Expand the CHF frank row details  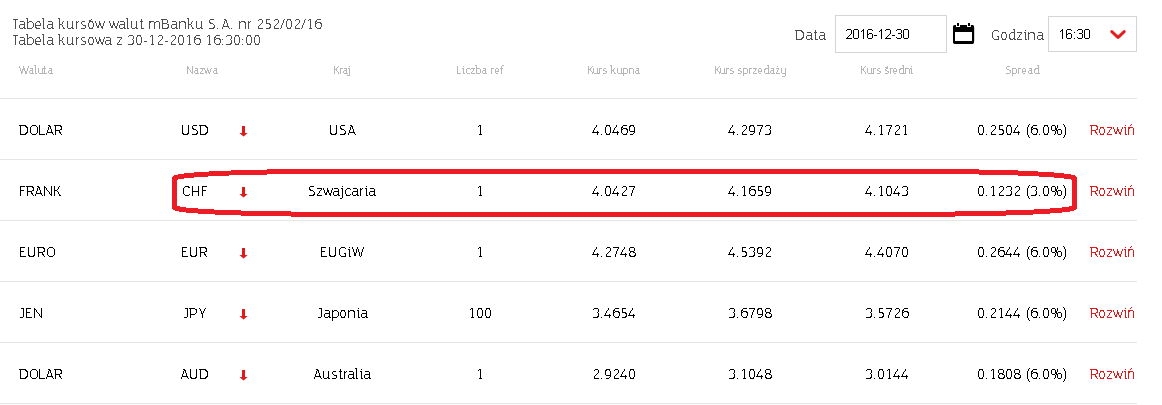(x=1112, y=191)
